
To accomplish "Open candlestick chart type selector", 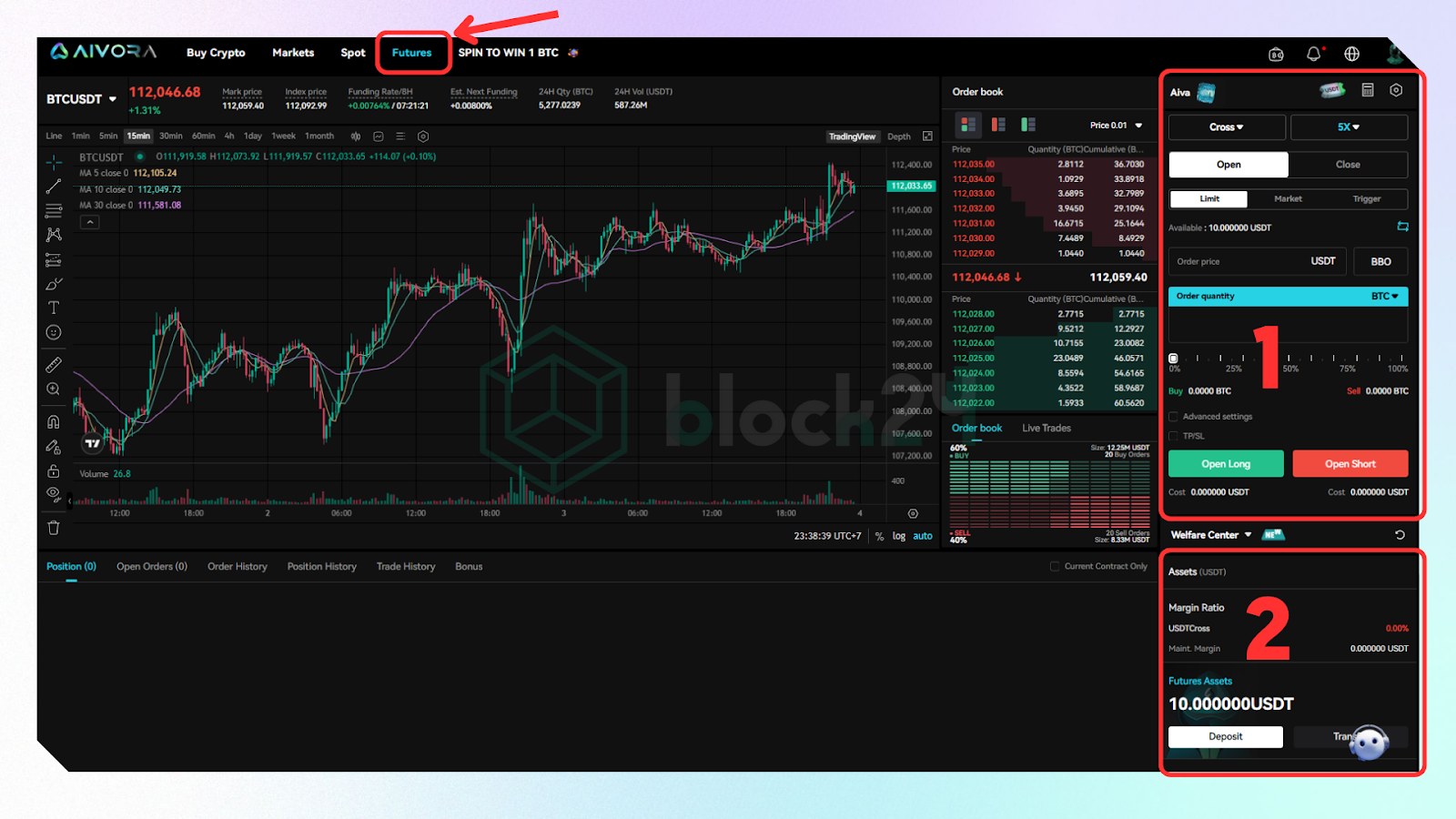I will pyautogui.click(x=356, y=136).
